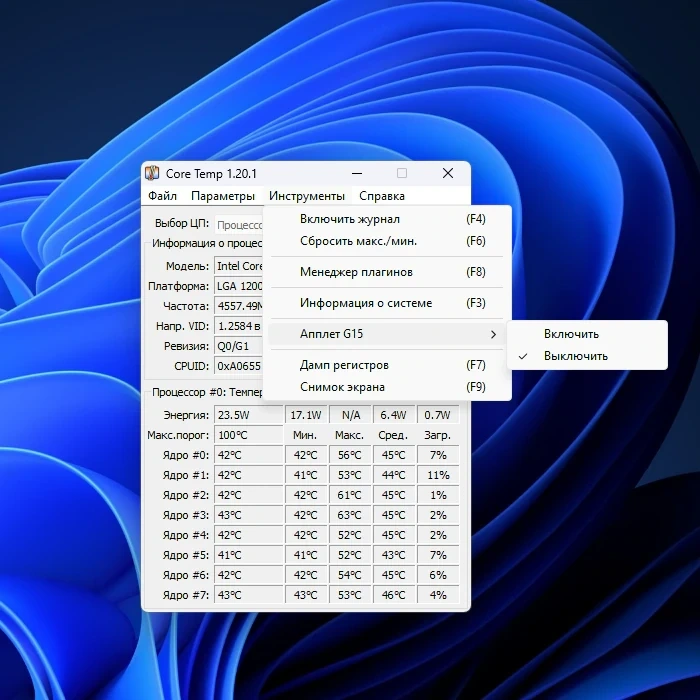The image size is (700, 700).
Task: Click the Частота value field
Action: tap(239, 306)
